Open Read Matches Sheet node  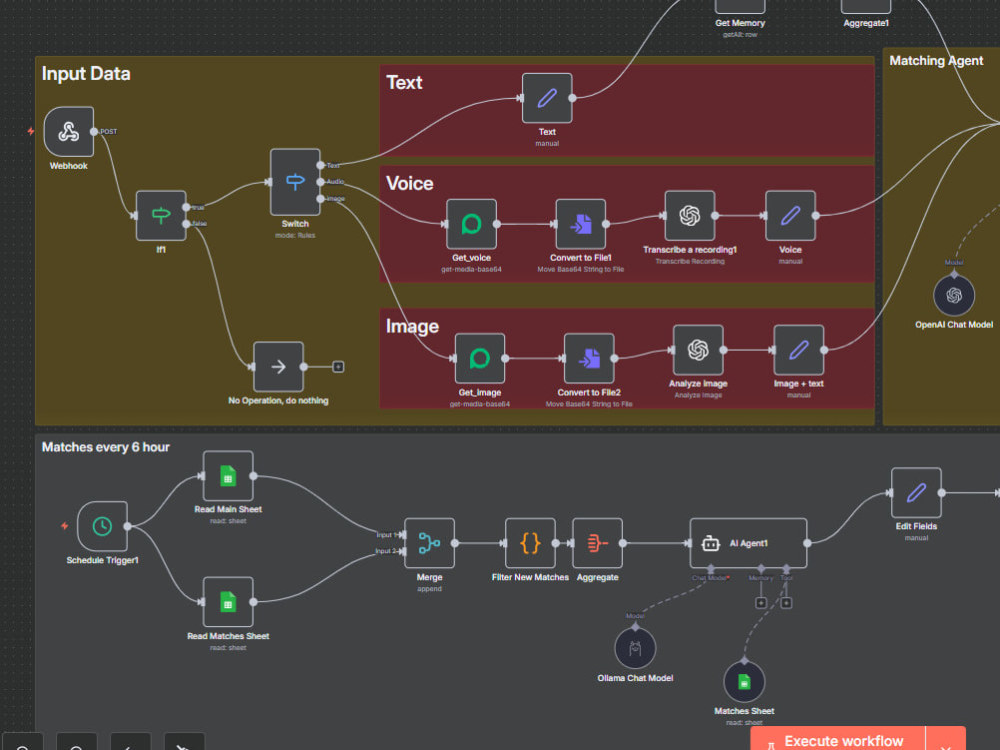228,602
